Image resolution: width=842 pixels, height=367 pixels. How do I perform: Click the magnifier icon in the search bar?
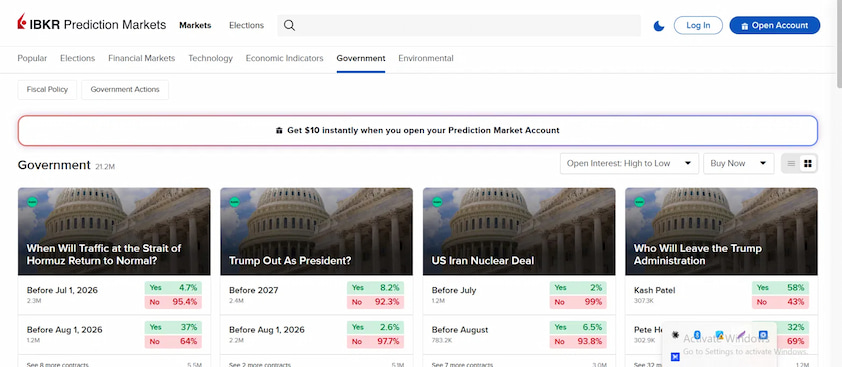(289, 25)
